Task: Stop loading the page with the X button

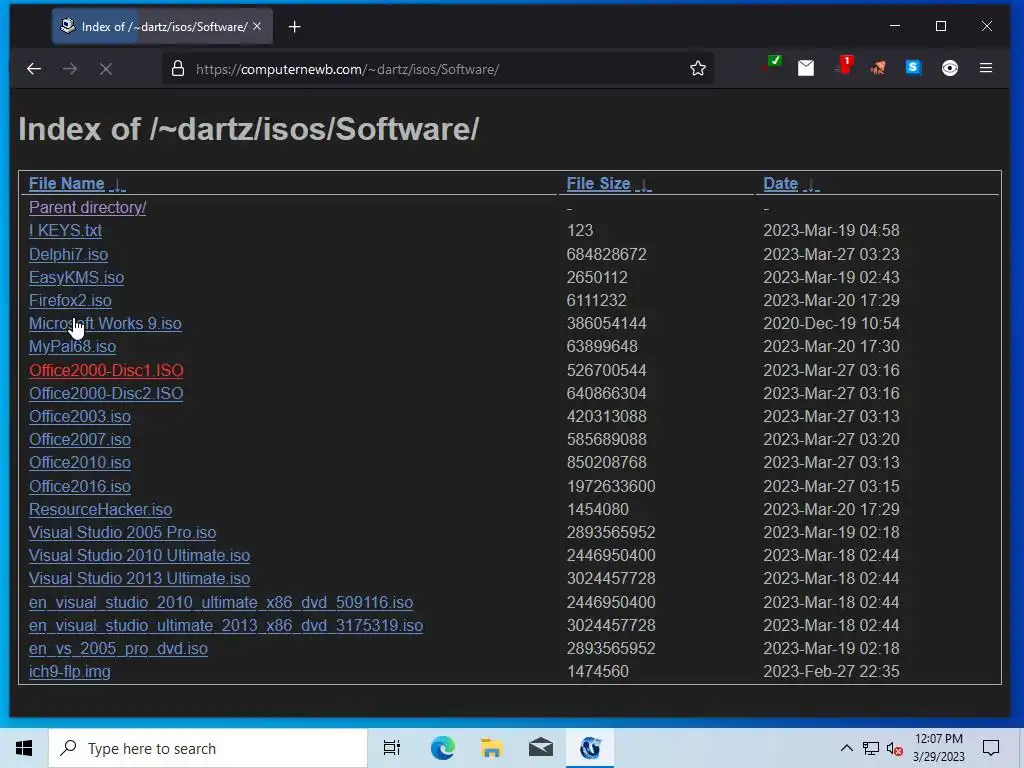Action: pos(106,69)
